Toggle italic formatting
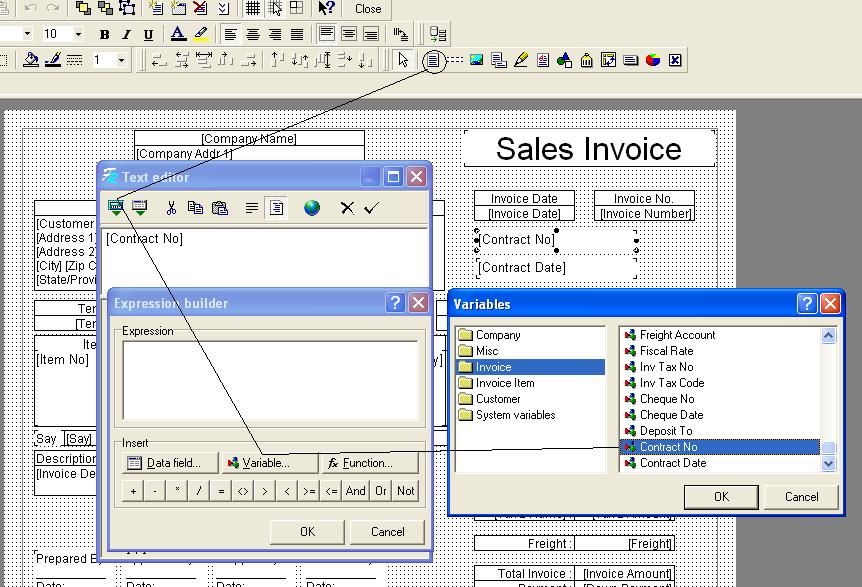 pos(126,34)
